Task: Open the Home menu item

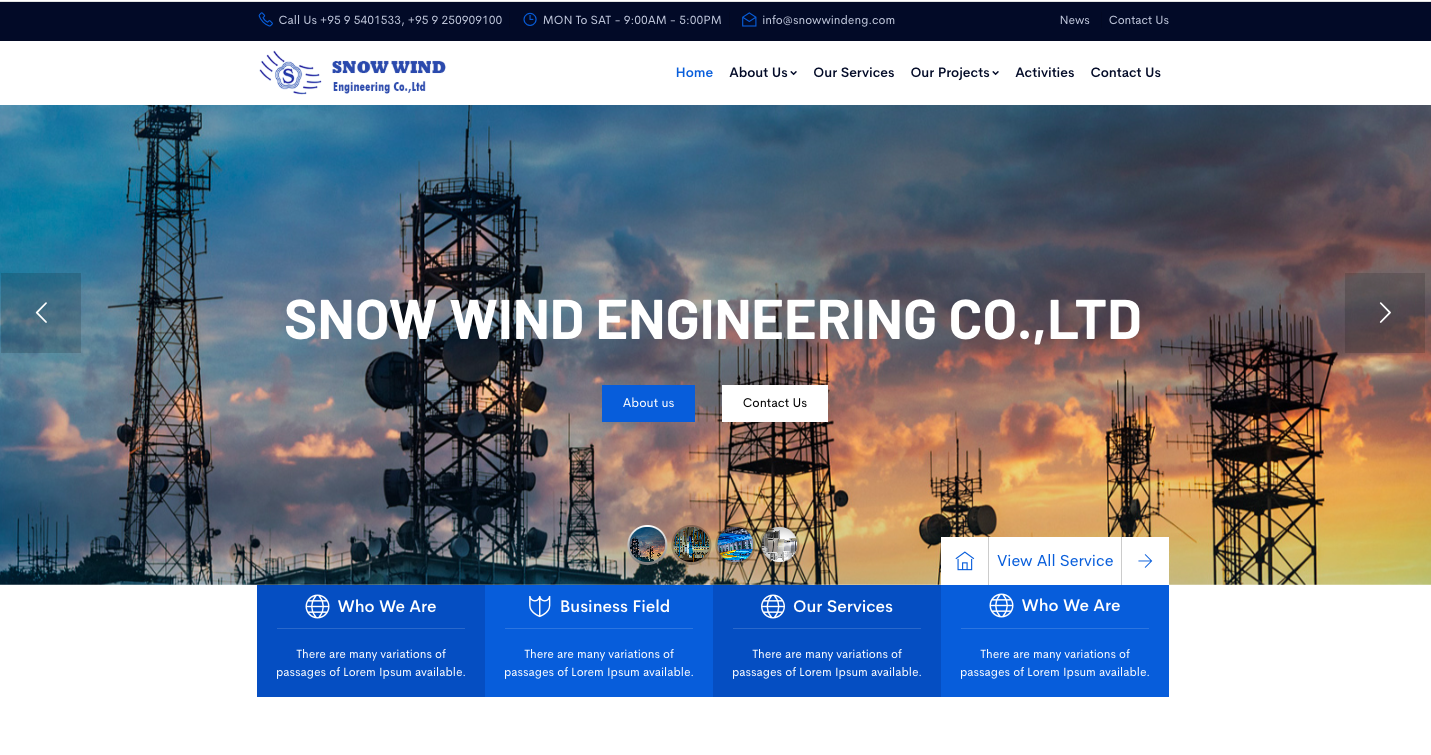Action: click(x=694, y=73)
